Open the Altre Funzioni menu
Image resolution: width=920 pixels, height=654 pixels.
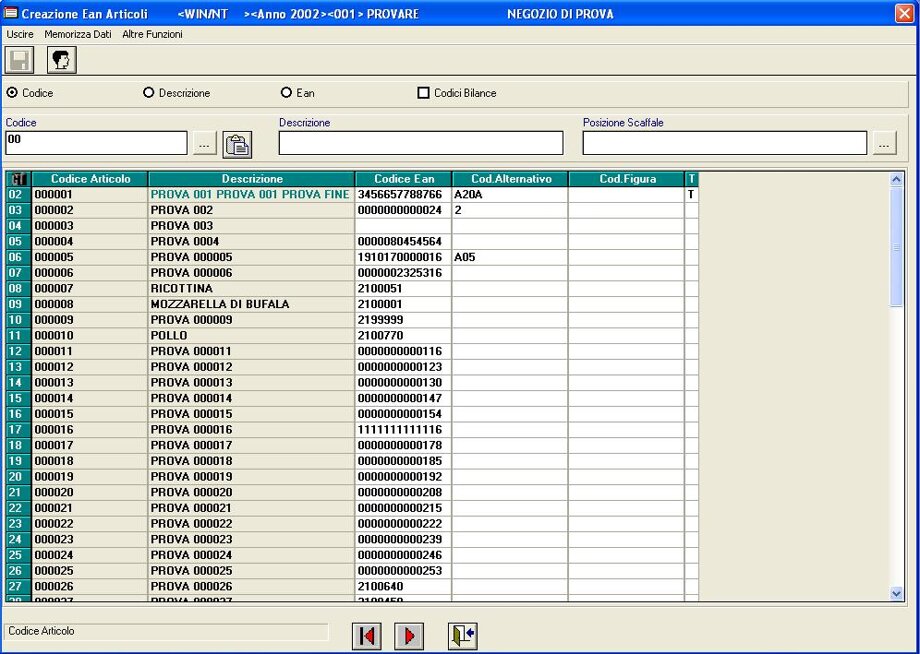point(152,34)
